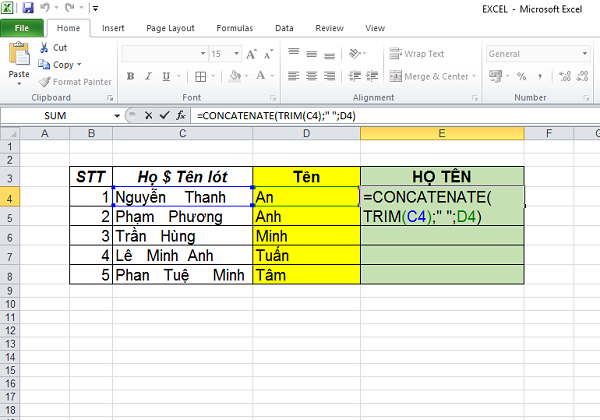Select the Format Painter brush
Viewport: 600px width, 420px height.
coord(43,81)
